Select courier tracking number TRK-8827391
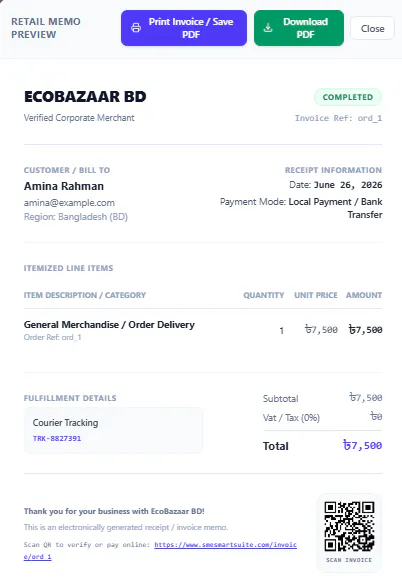This screenshot has height=587, width=402. [57, 438]
